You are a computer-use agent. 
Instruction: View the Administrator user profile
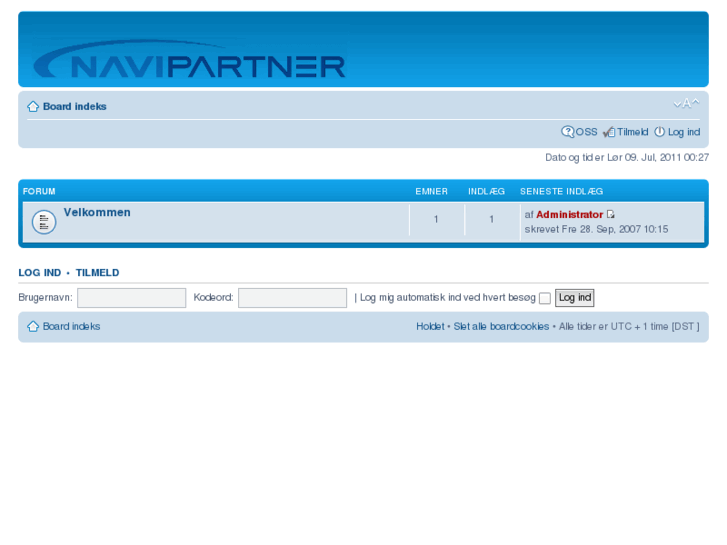[x=569, y=215]
